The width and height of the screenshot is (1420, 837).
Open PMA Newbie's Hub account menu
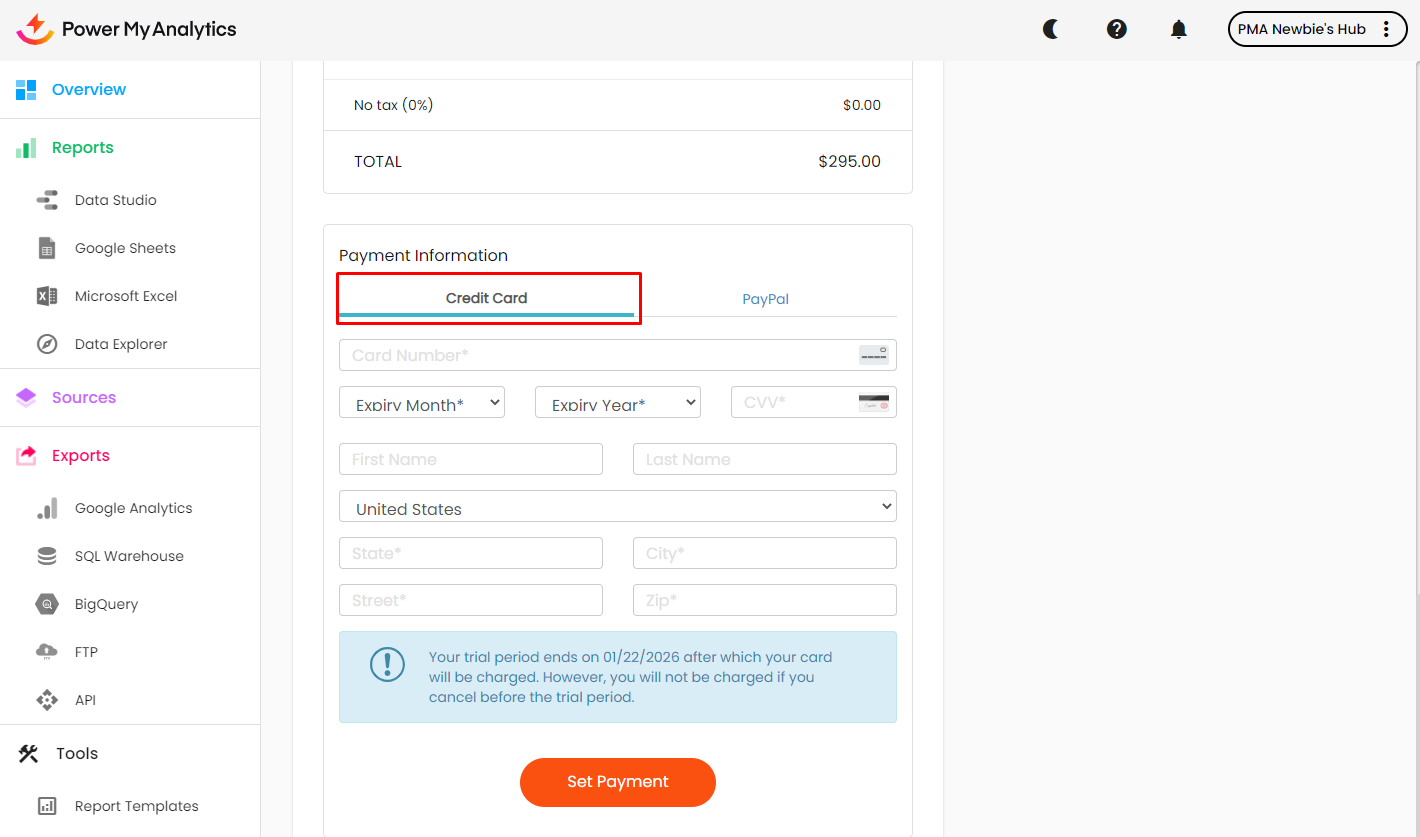click(x=1316, y=29)
